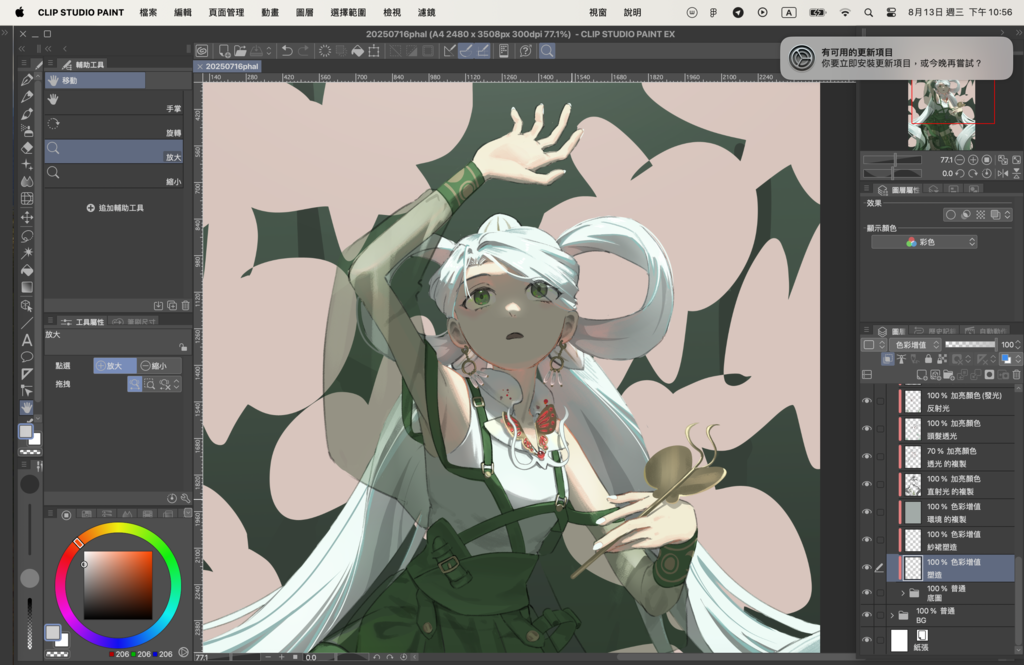Screen dimensions: 1024x665
Task: Click the CLIP STUDIO launcher icon
Action: [202, 51]
